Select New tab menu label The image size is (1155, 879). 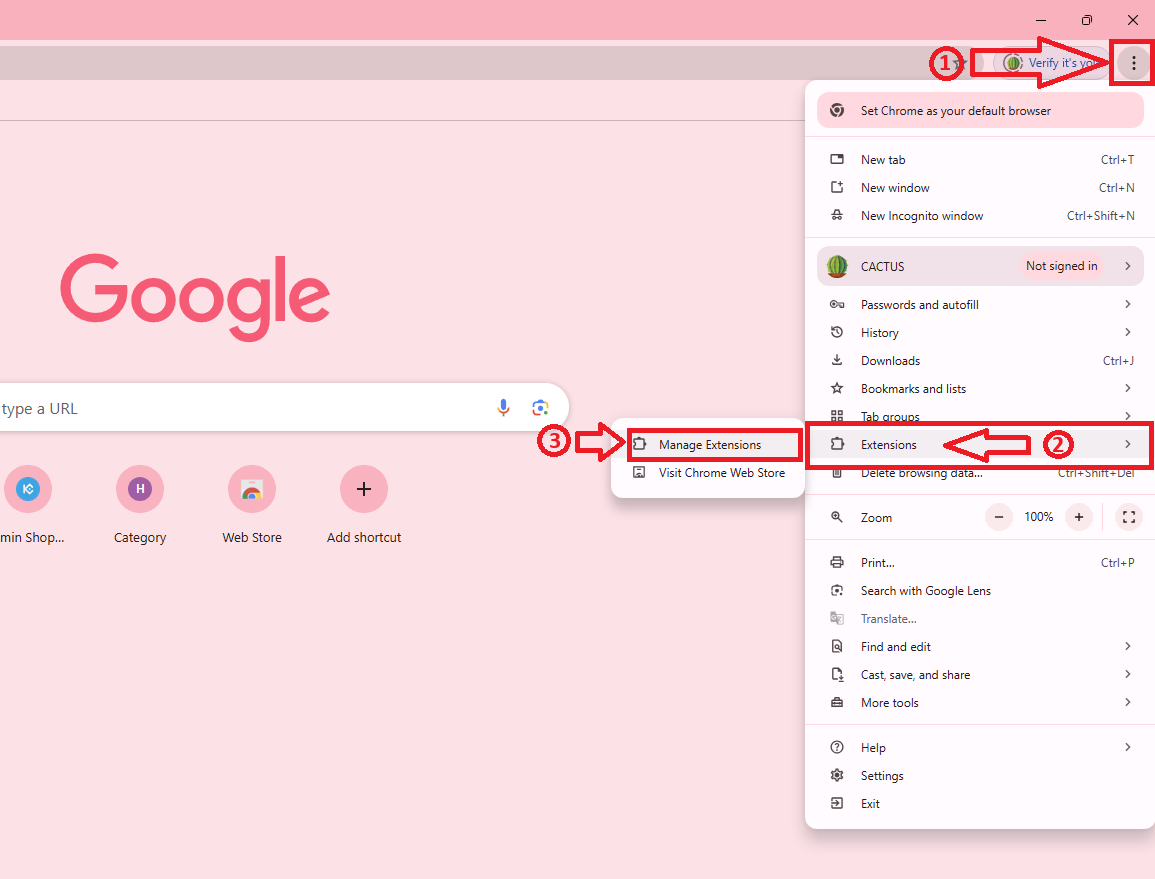[882, 159]
